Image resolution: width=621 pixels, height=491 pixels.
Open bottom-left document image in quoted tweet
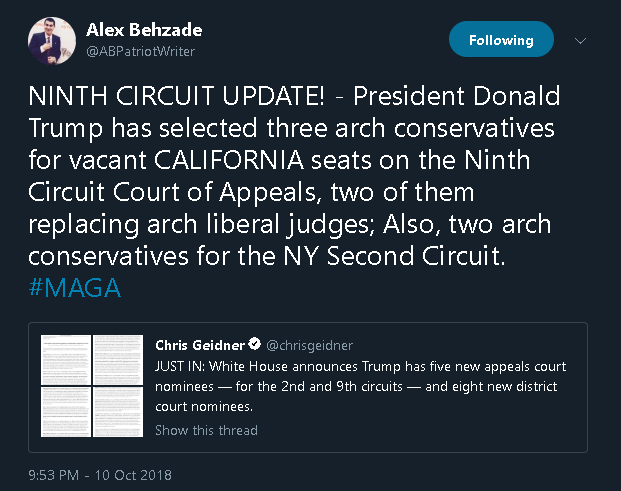coord(65,413)
